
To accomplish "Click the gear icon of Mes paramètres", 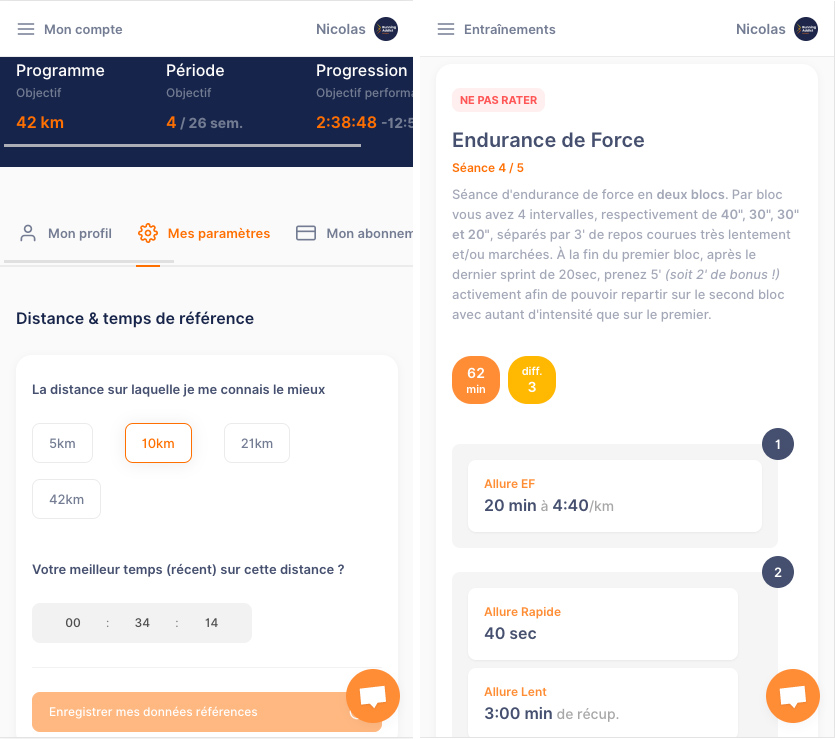I will 148,233.
